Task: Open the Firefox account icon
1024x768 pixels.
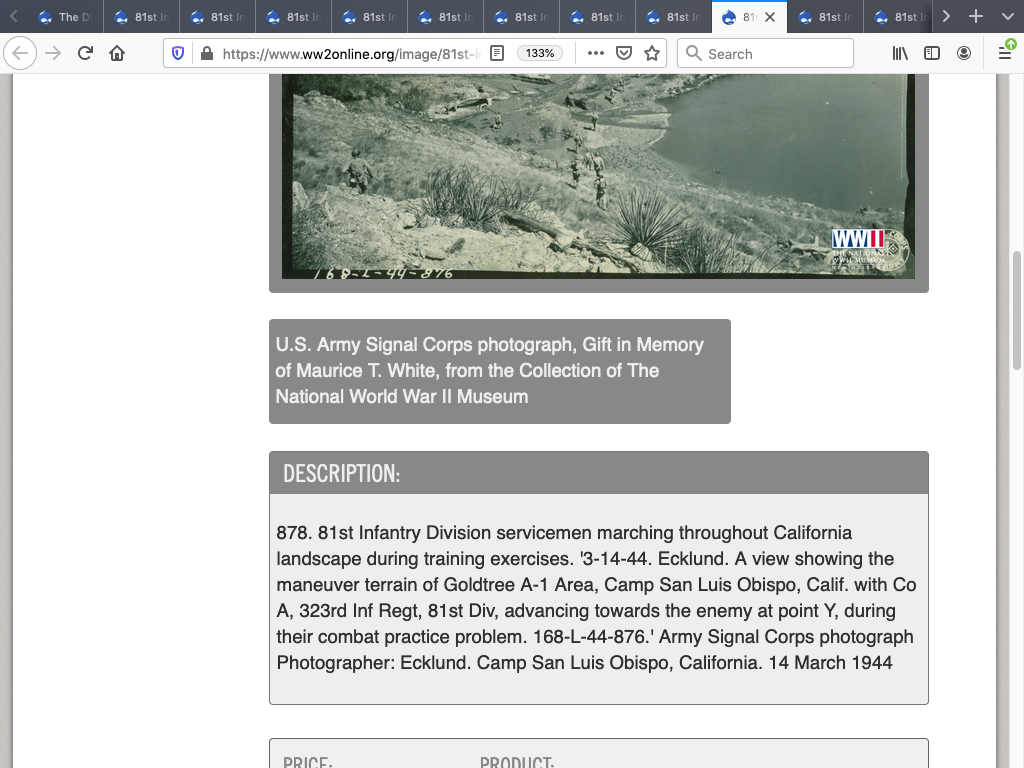Action: 964,53
